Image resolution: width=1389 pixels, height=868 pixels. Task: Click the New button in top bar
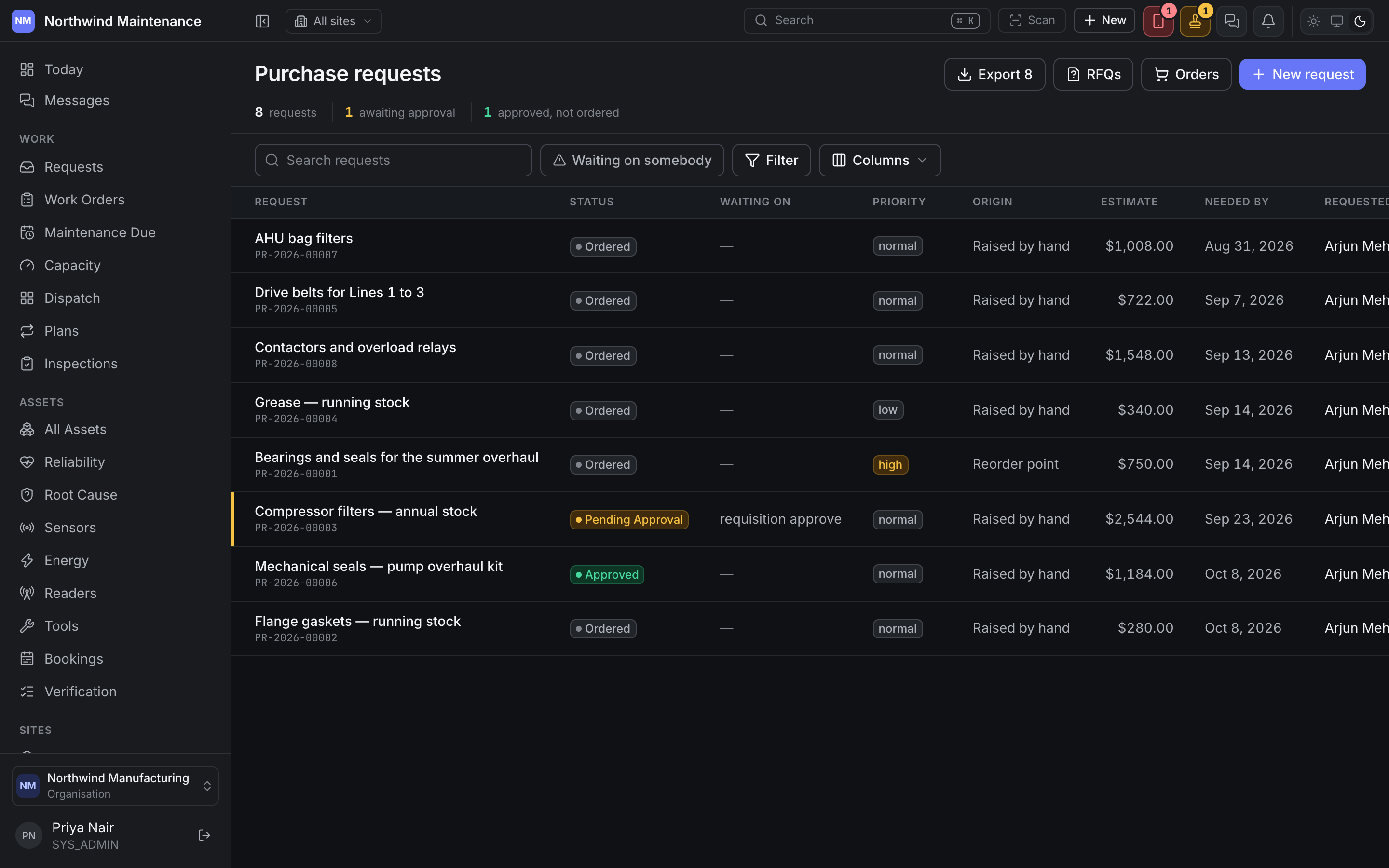[1104, 21]
